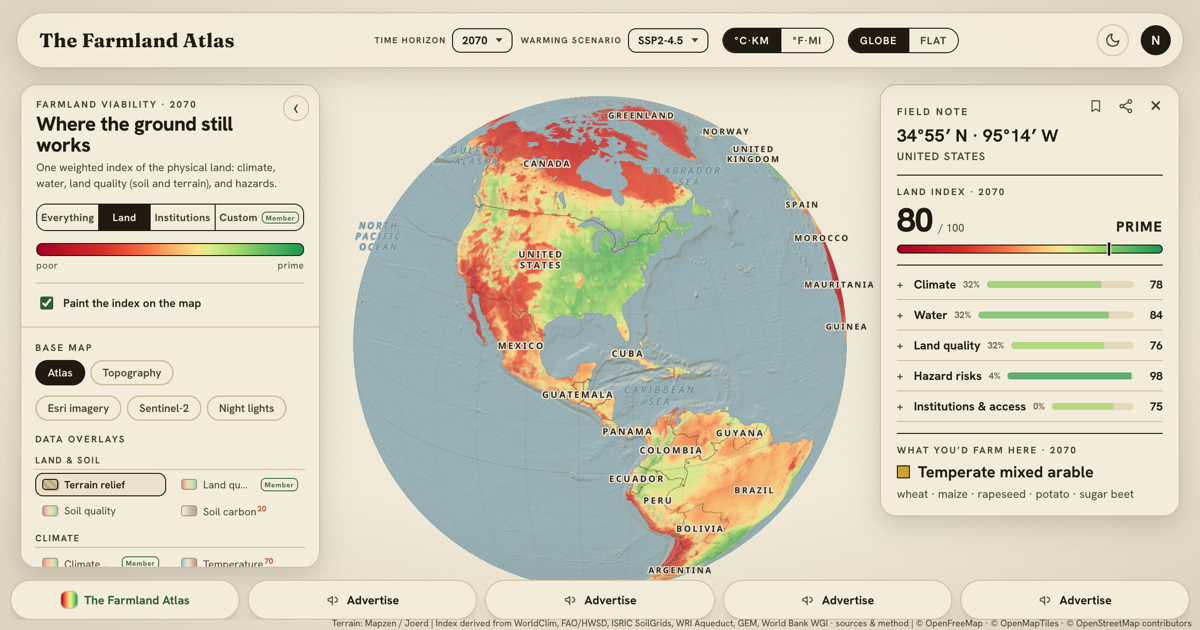The image size is (1200, 630).
Task: Click the crop list starting with wheat
Action: click(1015, 494)
